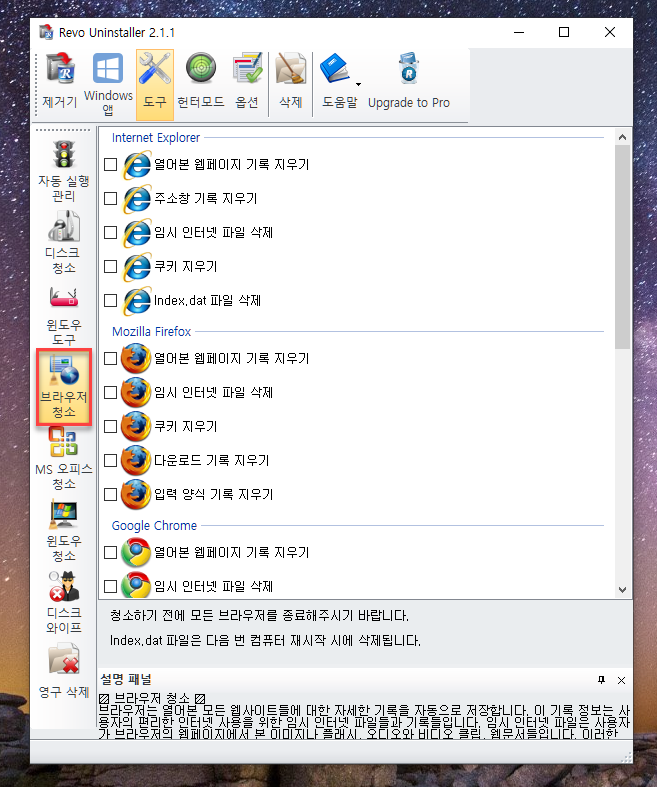Screen dimensions: 657x787
Task: Open 자동 실행 관리 in sidebar
Action: pyautogui.click(x=64, y=171)
